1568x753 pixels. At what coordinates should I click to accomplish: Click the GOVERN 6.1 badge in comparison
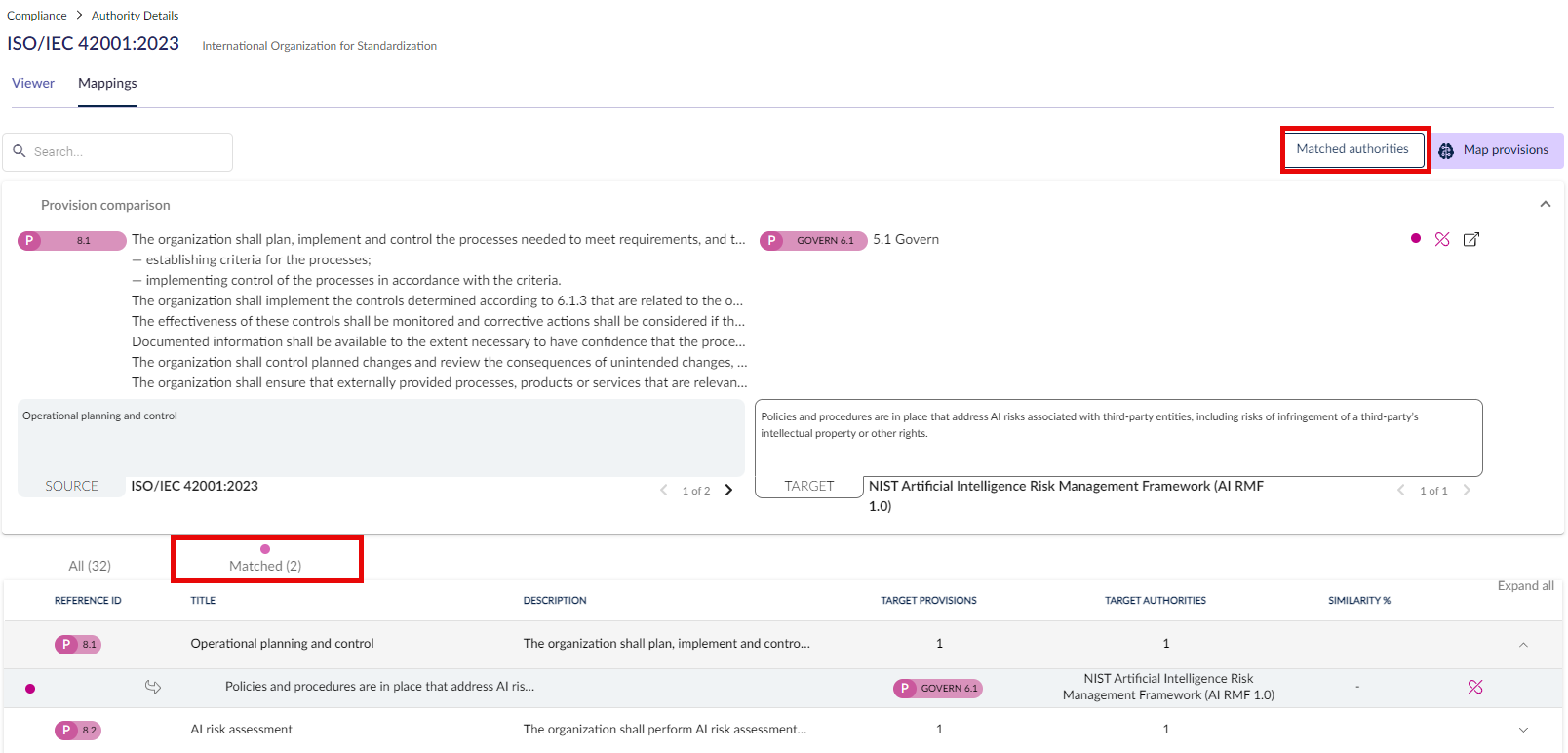point(813,240)
